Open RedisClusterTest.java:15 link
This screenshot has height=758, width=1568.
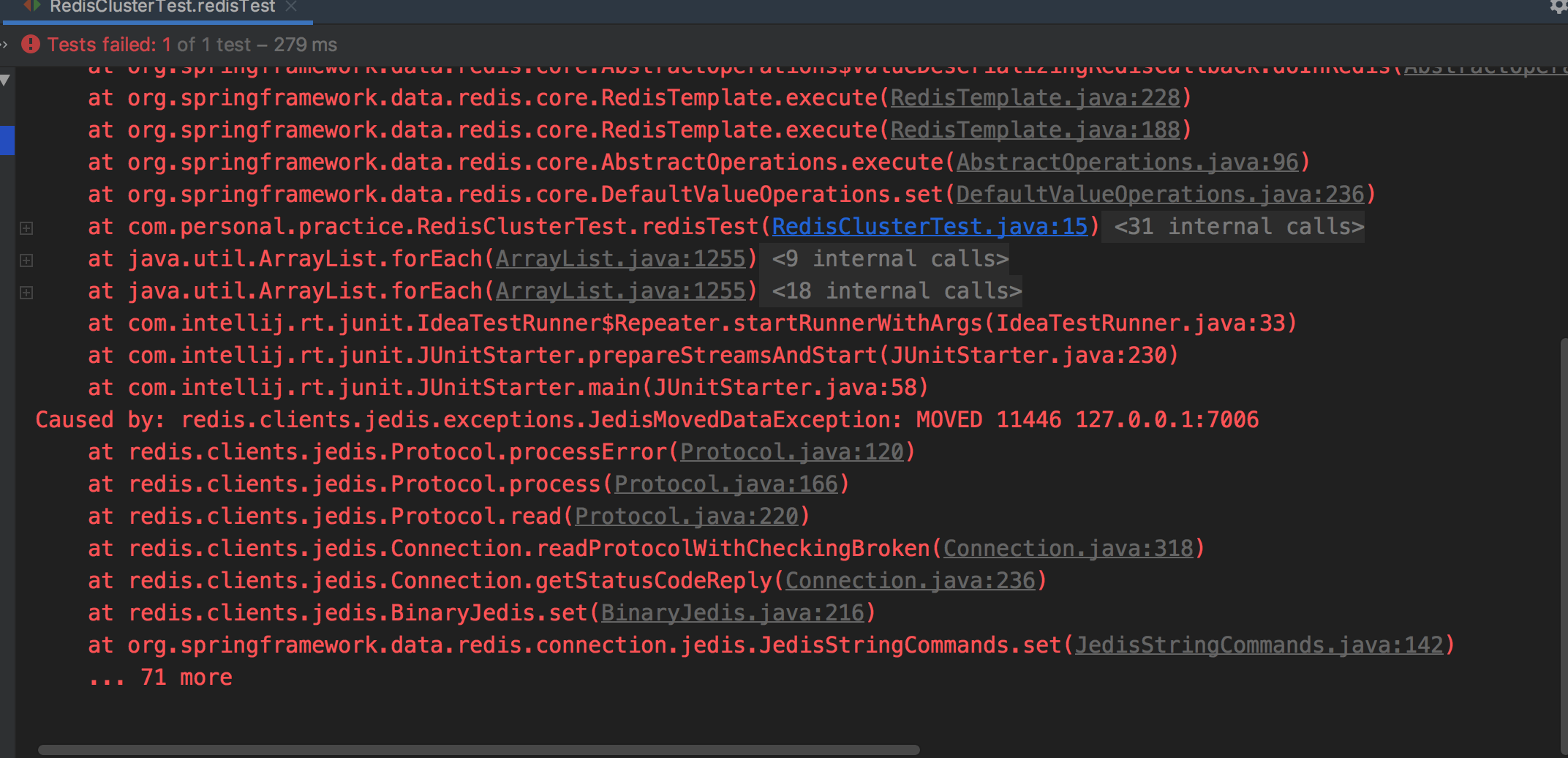click(929, 226)
